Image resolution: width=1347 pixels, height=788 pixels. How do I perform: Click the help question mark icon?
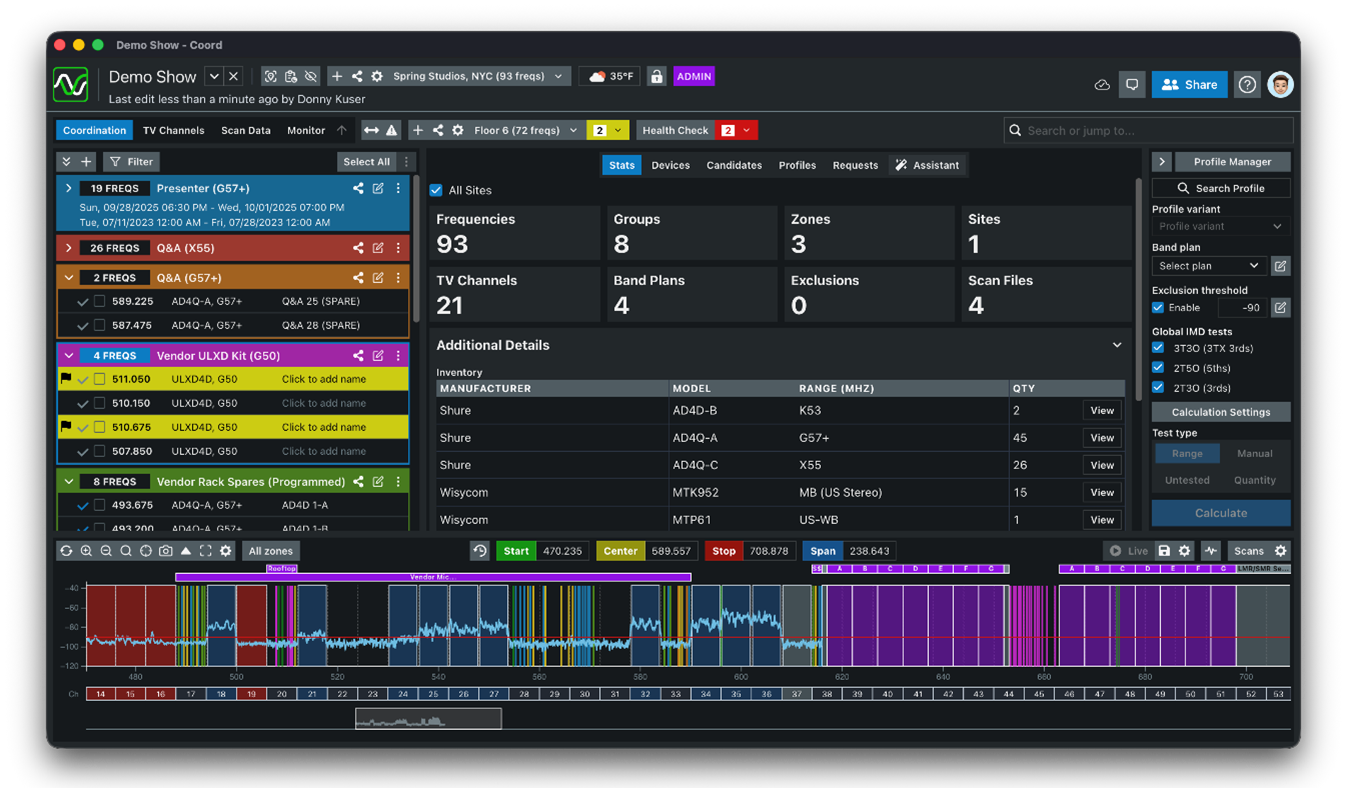(1247, 85)
